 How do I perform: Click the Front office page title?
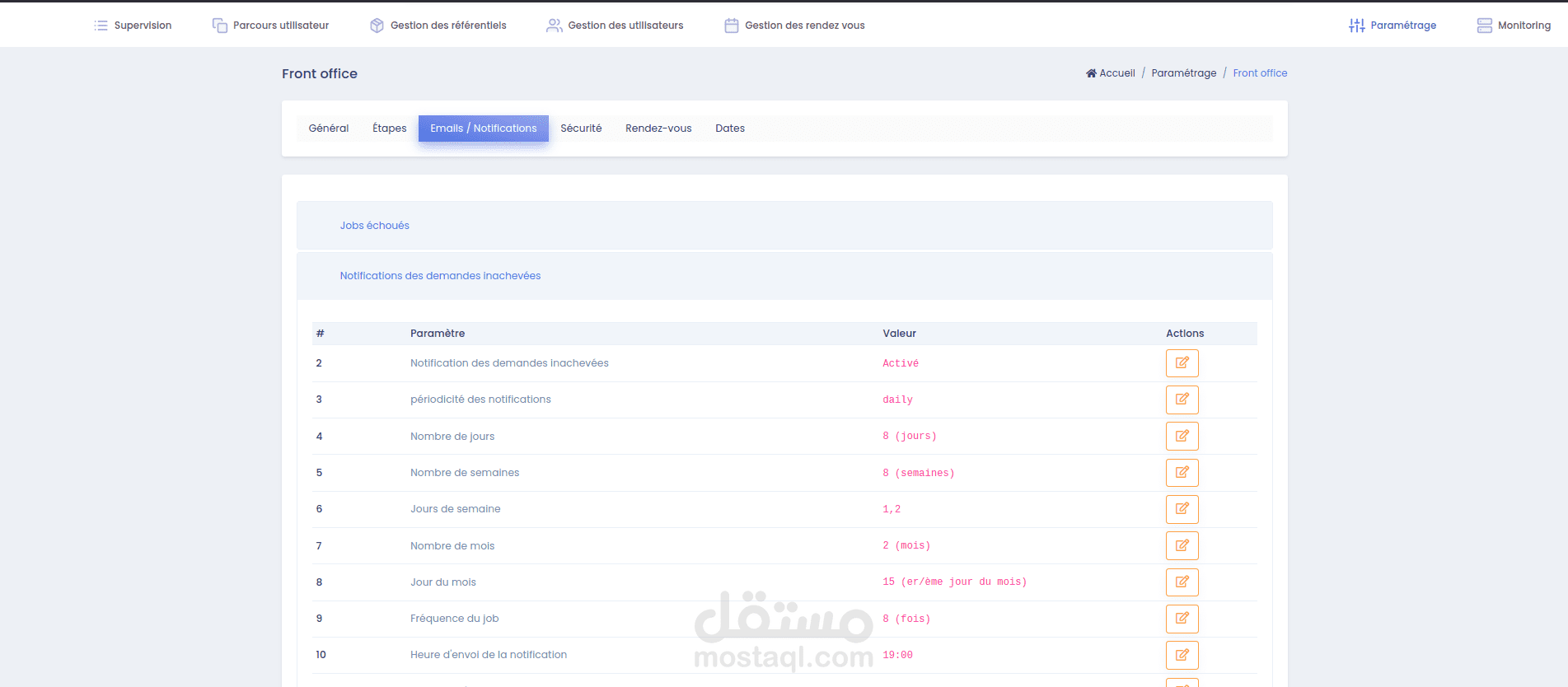tap(320, 73)
